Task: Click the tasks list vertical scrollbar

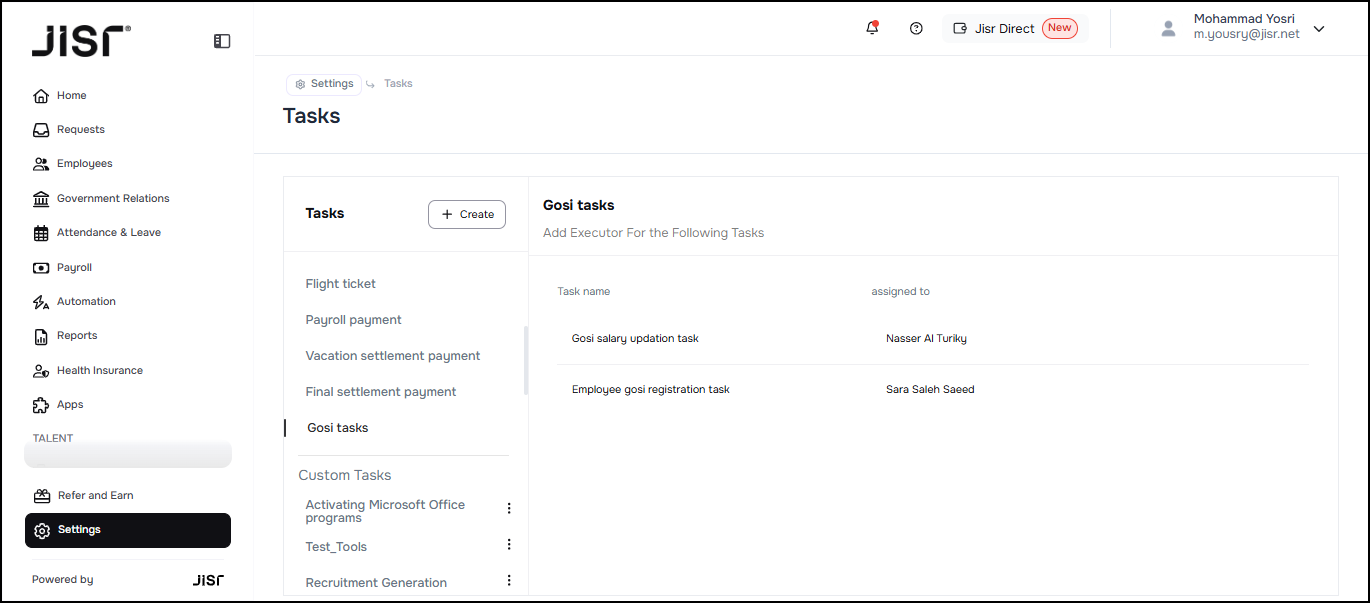Action: pos(526,360)
